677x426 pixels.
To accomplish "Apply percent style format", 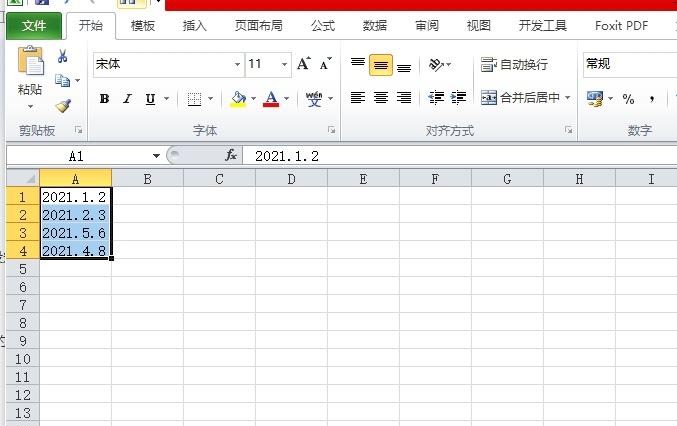I will (628, 99).
